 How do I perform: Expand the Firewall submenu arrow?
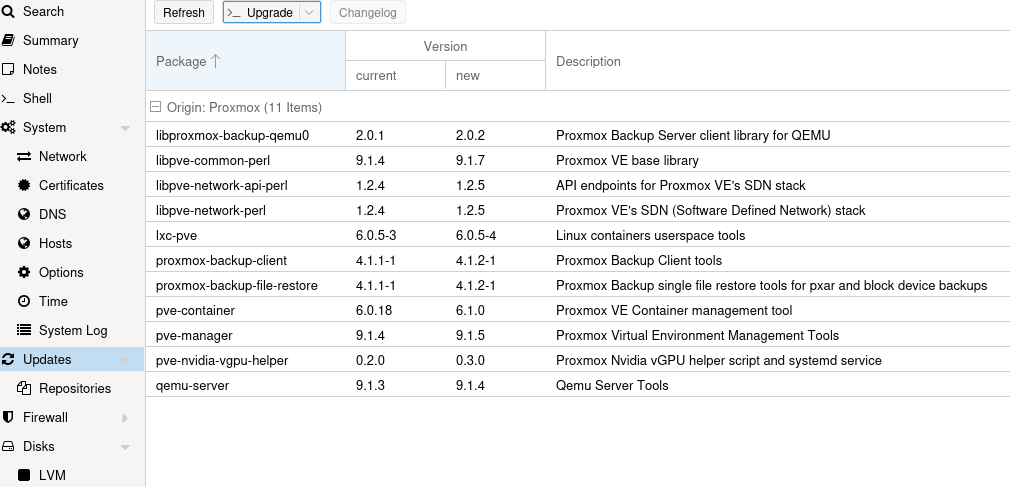(125, 418)
